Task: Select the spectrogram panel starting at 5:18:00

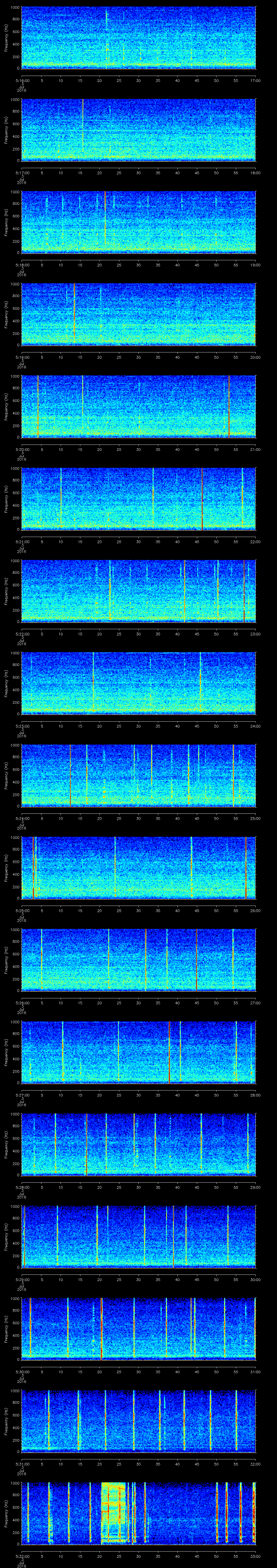Action: [x=138, y=222]
